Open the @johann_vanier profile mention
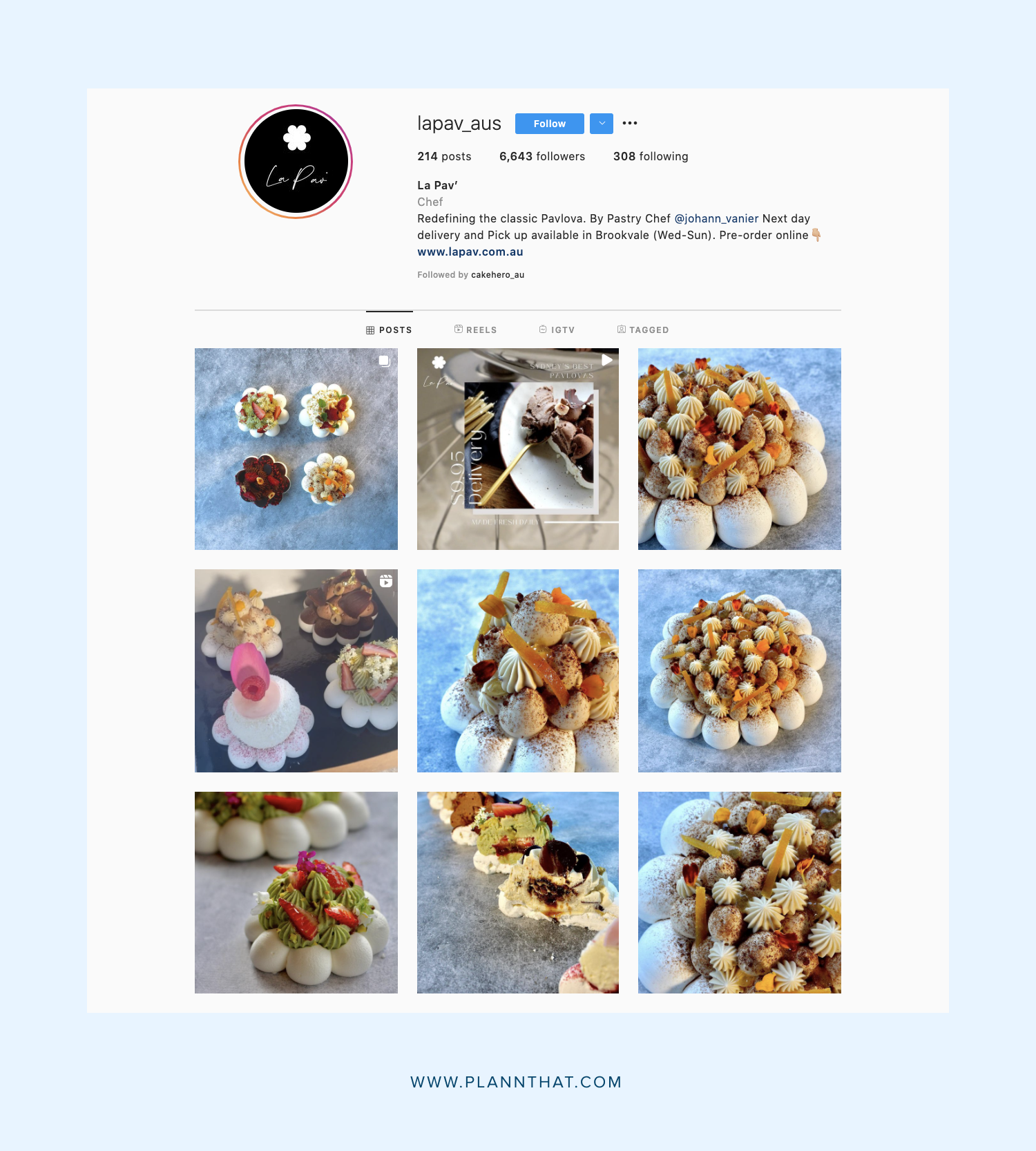The image size is (1036, 1151). click(716, 218)
